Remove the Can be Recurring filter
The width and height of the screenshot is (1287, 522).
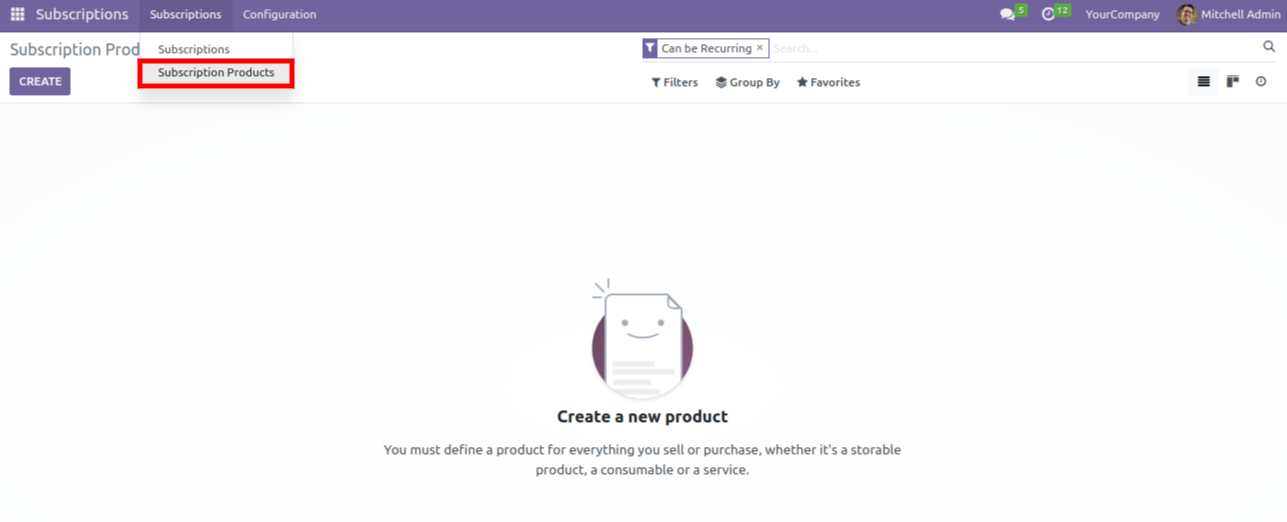[760, 48]
